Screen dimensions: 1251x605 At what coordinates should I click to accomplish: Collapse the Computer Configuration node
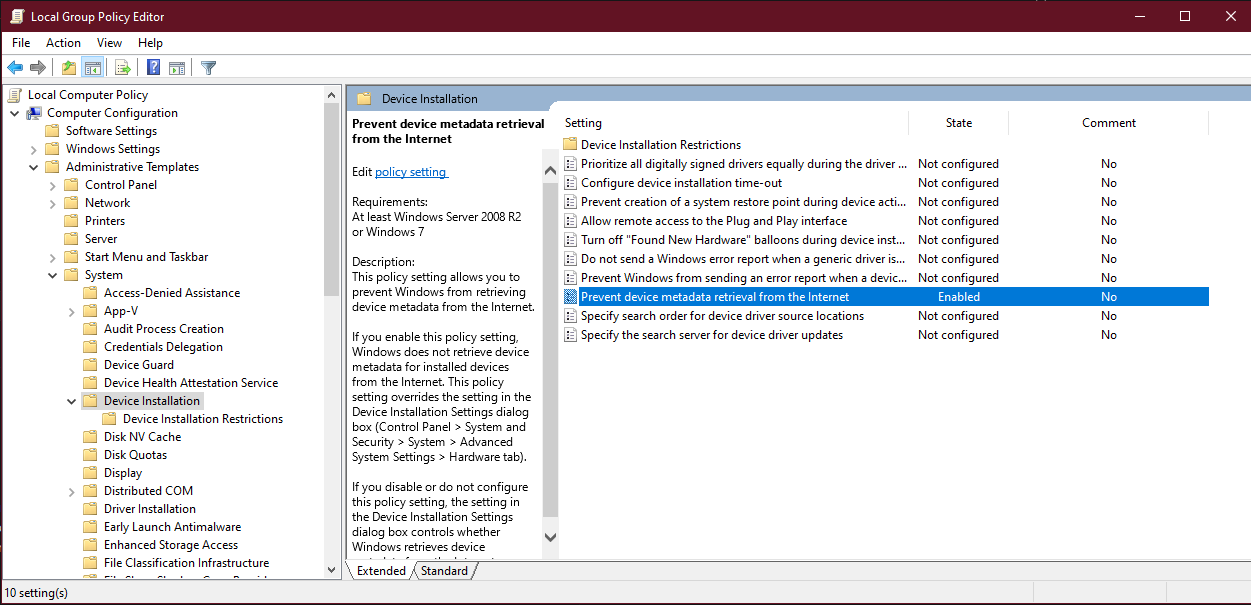pyautogui.click(x=14, y=113)
